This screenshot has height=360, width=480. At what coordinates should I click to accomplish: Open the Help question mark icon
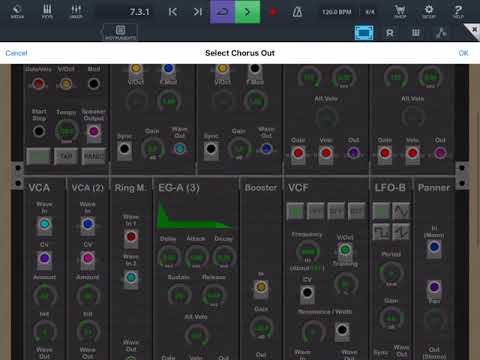(x=458, y=11)
